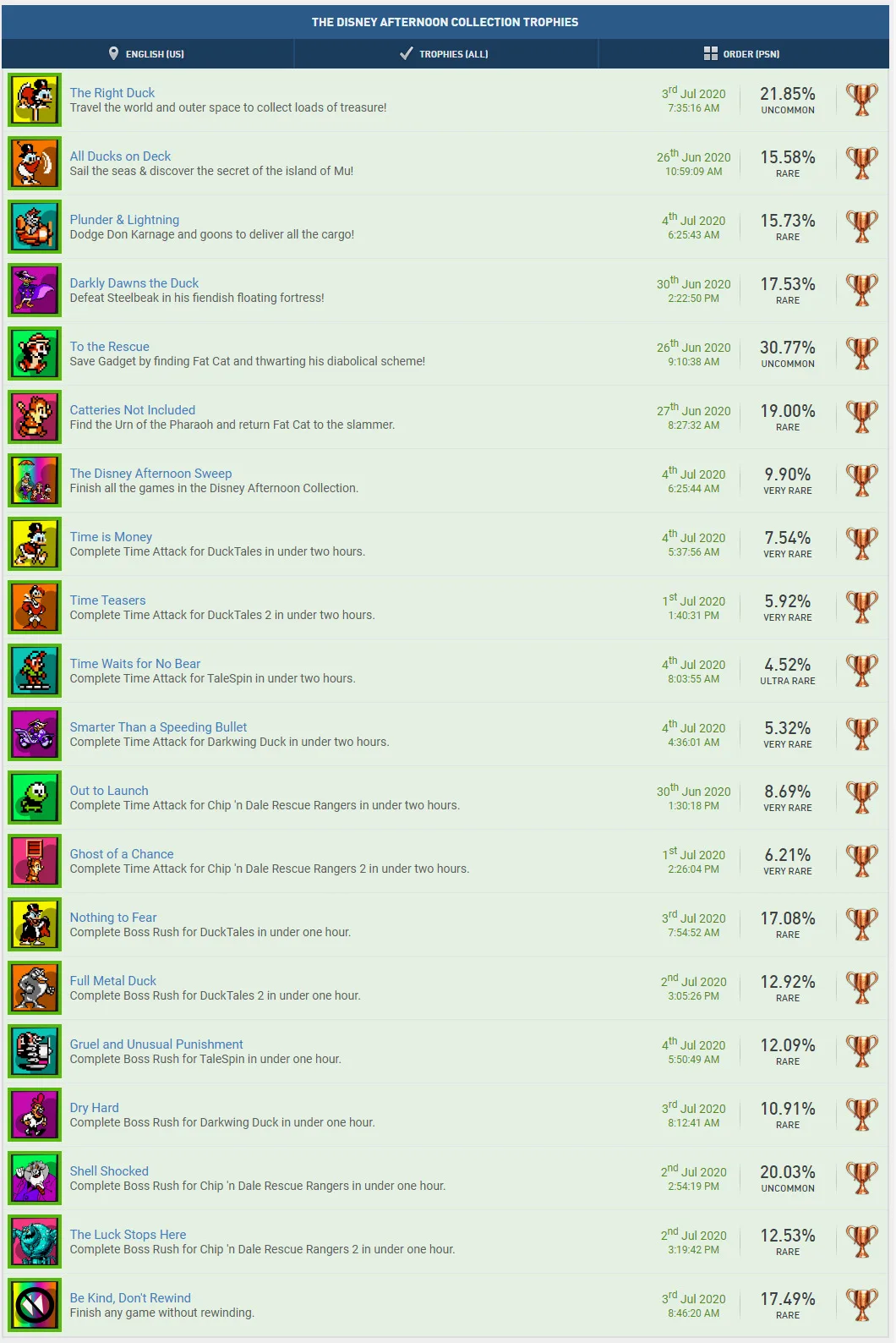Screen dimensions: 896x1343
Task: Select the Smarter Than a Speeding Bullet icon
Action: pyautogui.click(x=35, y=734)
